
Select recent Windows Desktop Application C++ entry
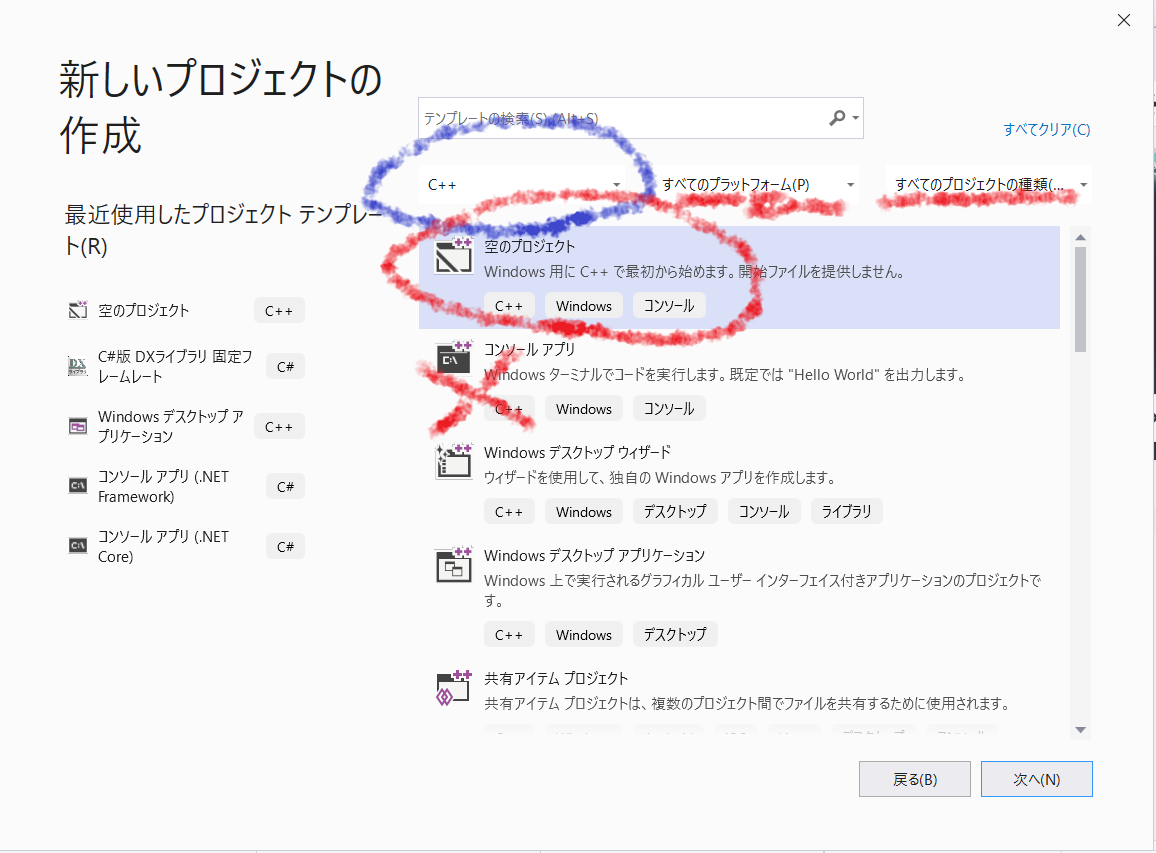186,426
